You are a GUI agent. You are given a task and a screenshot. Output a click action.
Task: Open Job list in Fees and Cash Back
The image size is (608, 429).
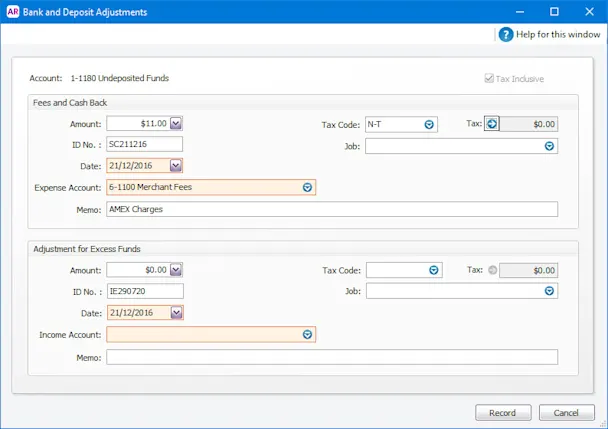tap(549, 146)
